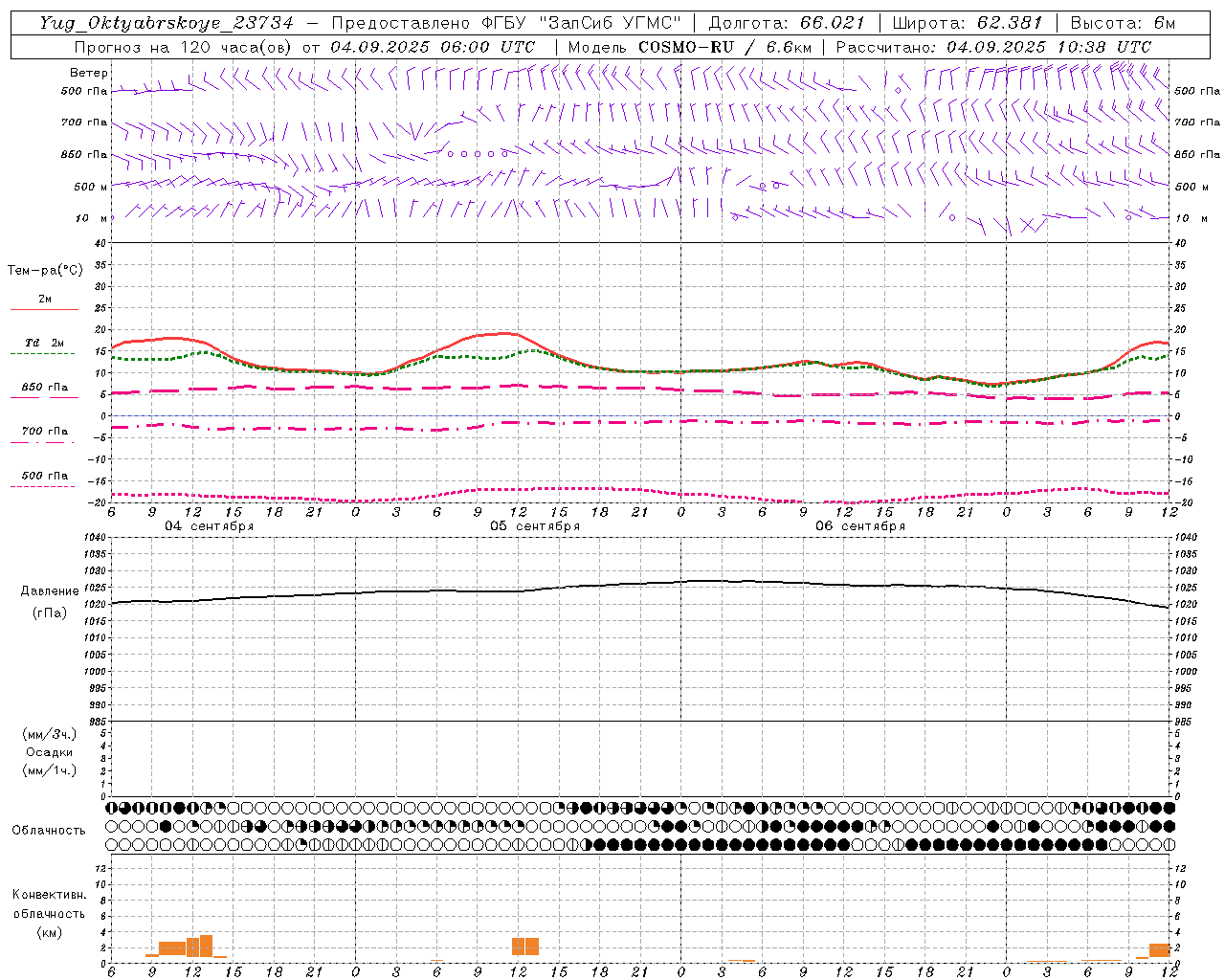Click the 'Ветер' wind panel label
The width and height of the screenshot is (1225, 980).
[x=89, y=73]
